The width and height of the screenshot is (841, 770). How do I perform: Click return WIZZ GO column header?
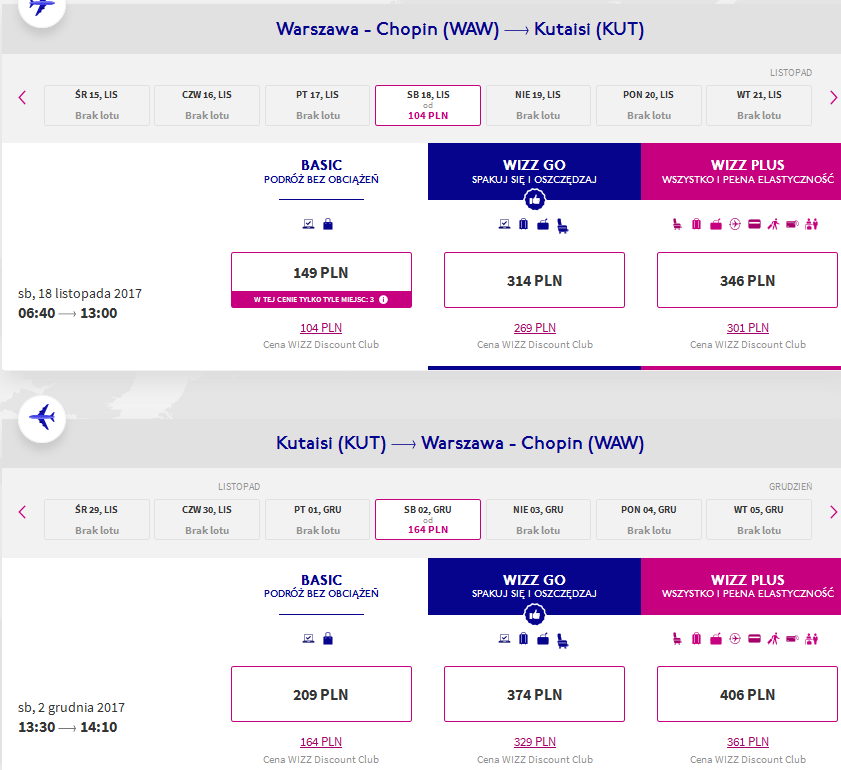pos(534,586)
